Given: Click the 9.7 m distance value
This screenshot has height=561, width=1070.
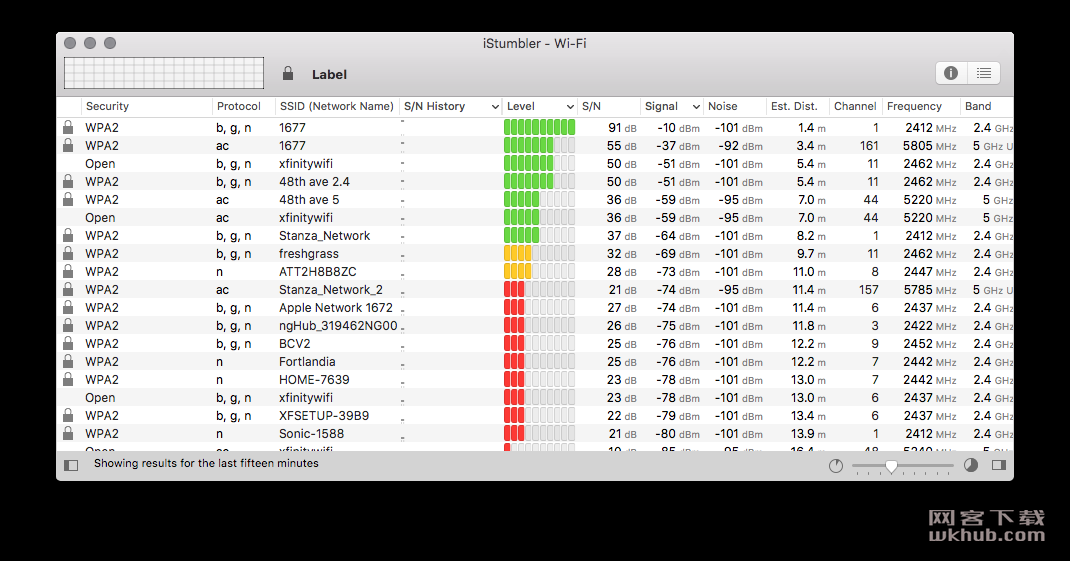Looking at the screenshot, I should pos(811,253).
